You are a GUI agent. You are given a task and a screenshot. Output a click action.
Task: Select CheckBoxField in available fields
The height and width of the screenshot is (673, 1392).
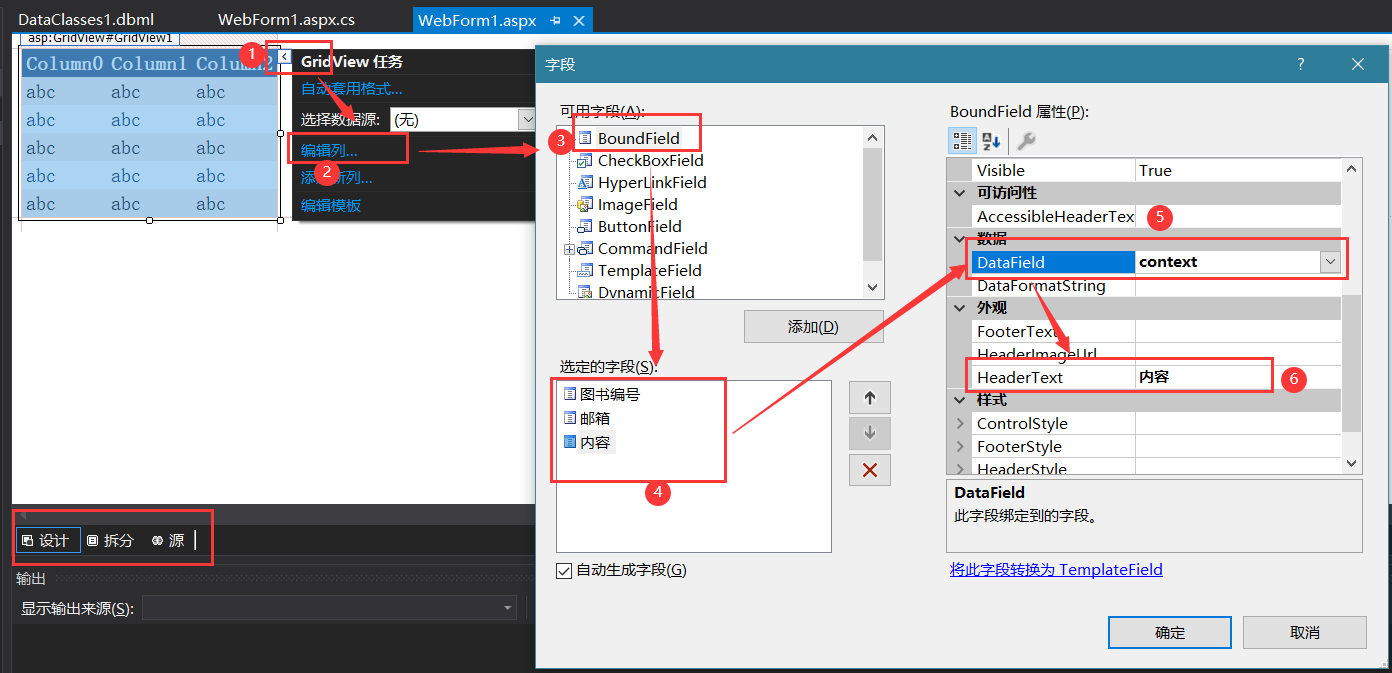[650, 160]
